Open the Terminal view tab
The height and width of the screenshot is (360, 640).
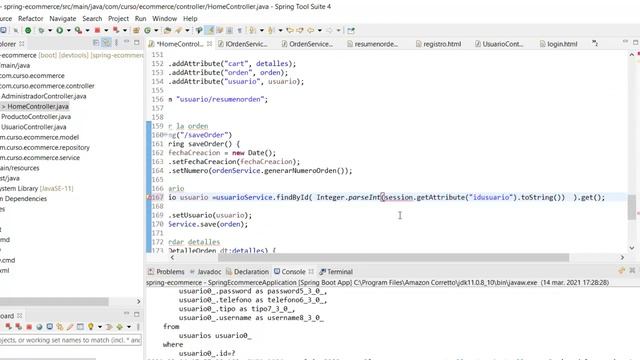point(336,272)
